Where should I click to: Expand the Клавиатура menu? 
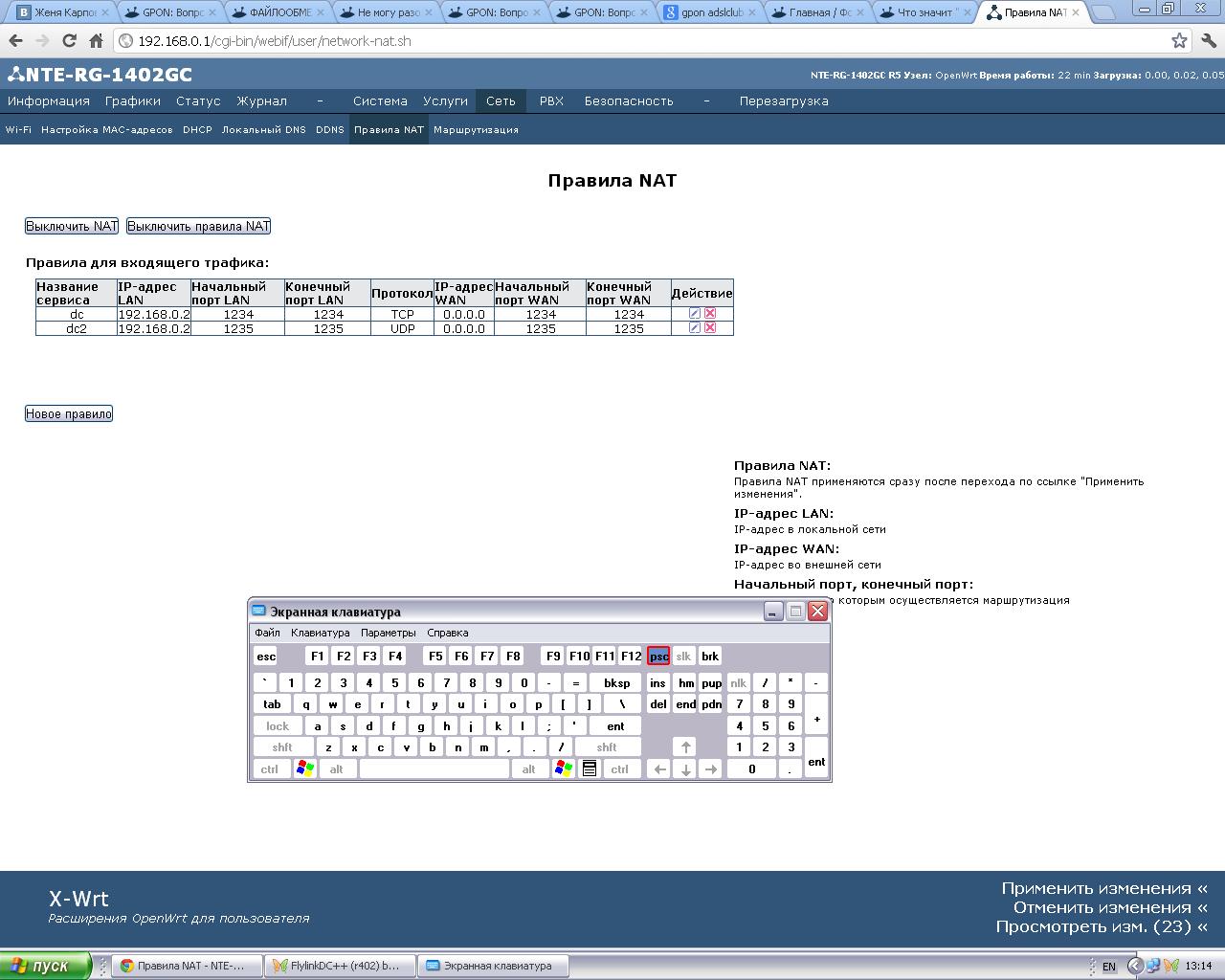click(x=320, y=633)
